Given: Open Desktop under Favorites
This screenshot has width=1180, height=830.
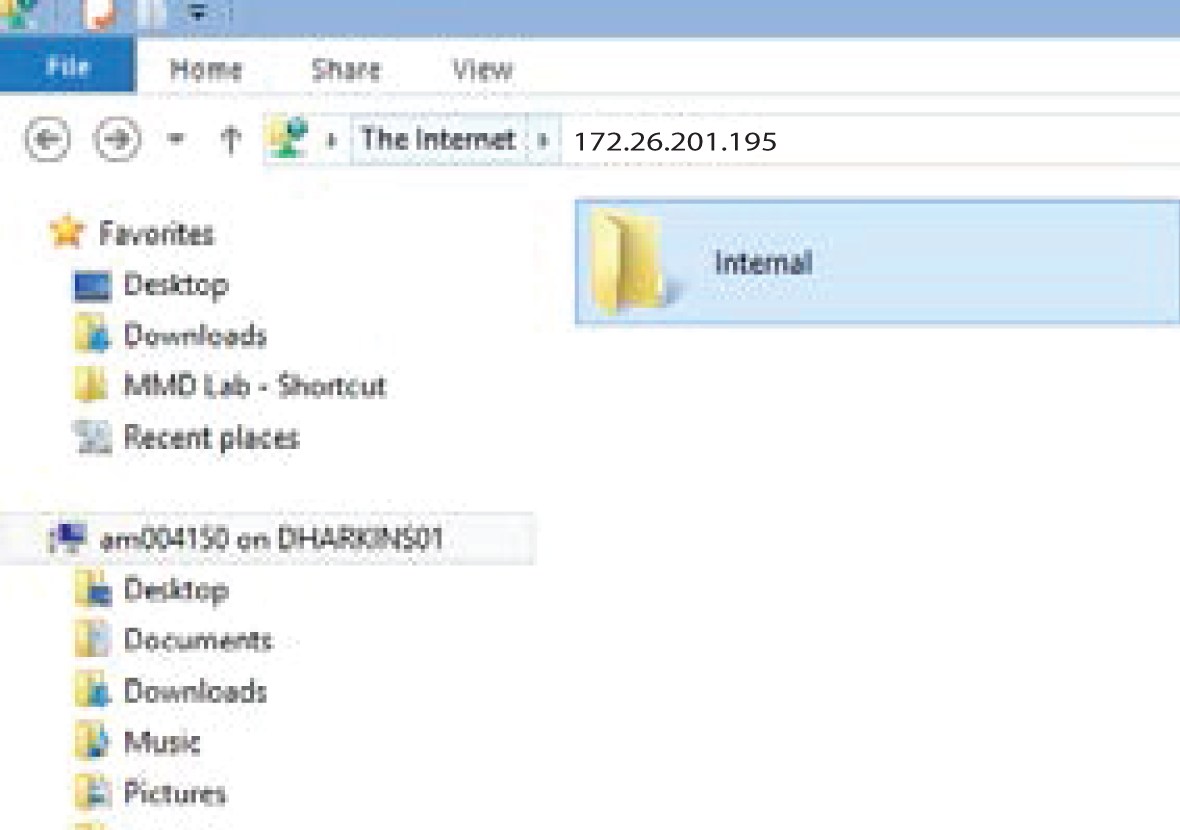Looking at the screenshot, I should [176, 285].
